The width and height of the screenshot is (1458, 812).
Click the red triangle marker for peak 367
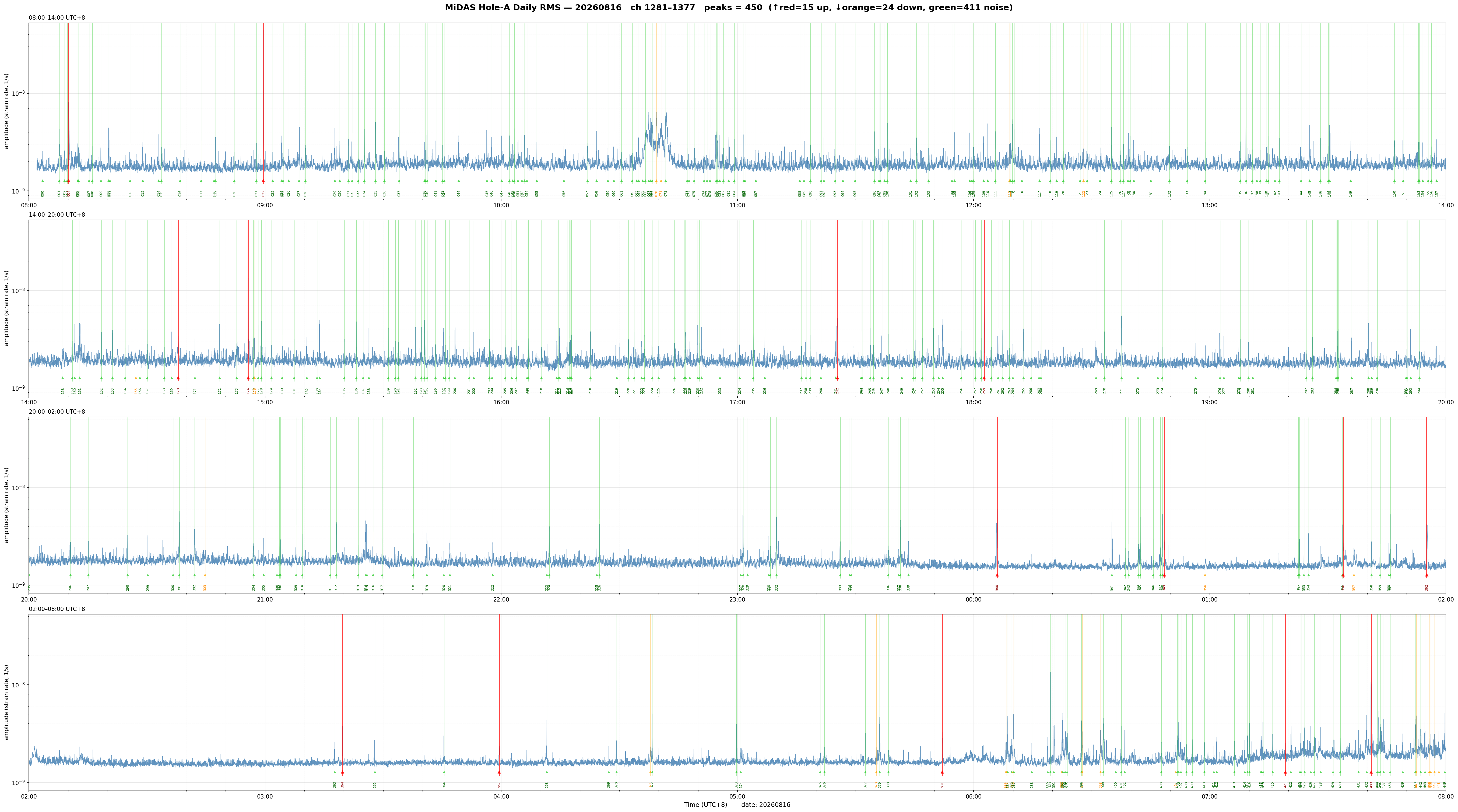[499, 772]
